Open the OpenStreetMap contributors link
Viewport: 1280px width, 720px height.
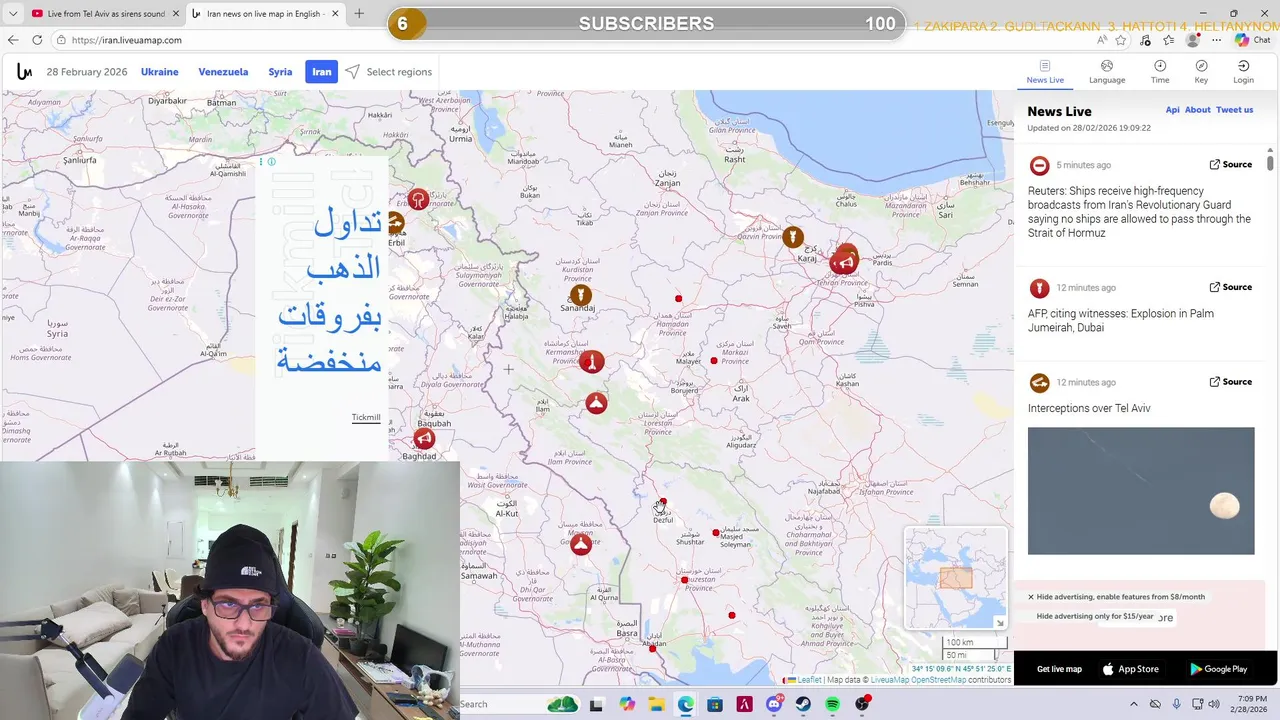[938, 680]
